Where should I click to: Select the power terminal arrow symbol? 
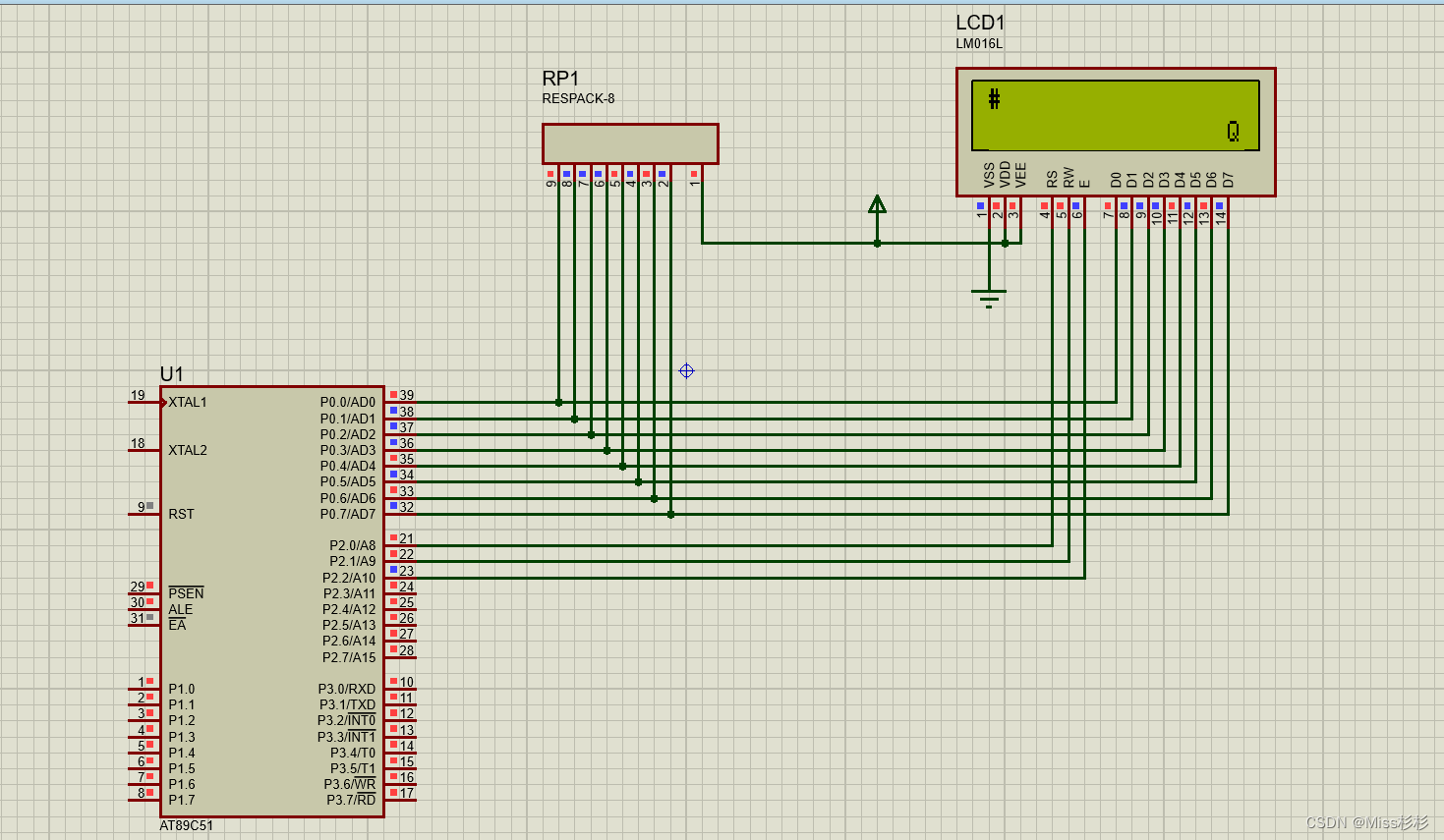click(x=877, y=204)
